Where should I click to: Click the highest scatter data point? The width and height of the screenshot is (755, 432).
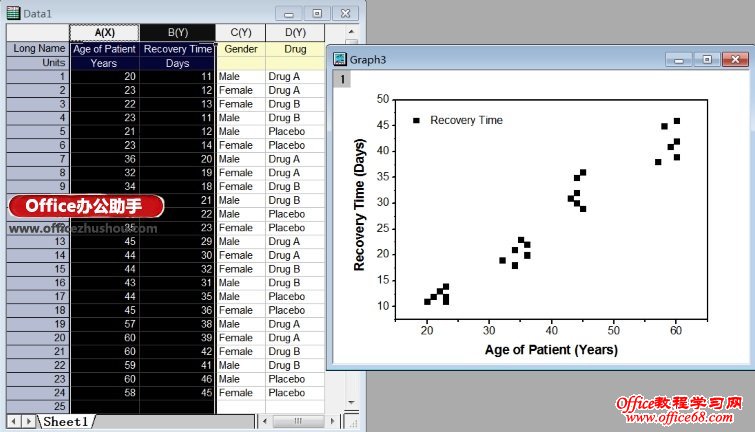click(x=677, y=121)
